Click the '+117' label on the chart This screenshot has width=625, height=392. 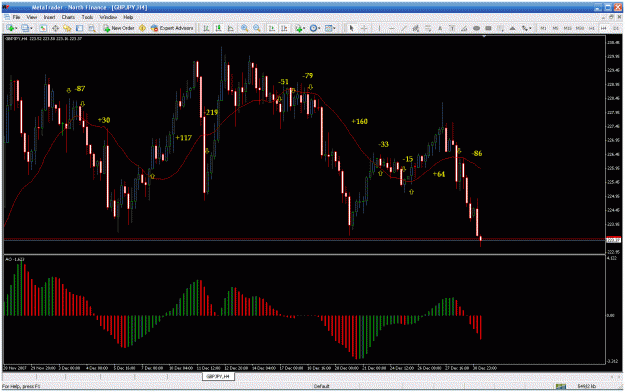click(x=183, y=138)
